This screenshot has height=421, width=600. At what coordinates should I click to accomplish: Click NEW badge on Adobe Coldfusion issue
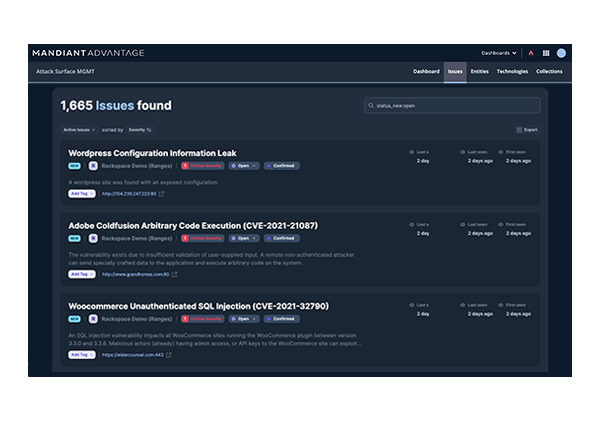[74, 238]
